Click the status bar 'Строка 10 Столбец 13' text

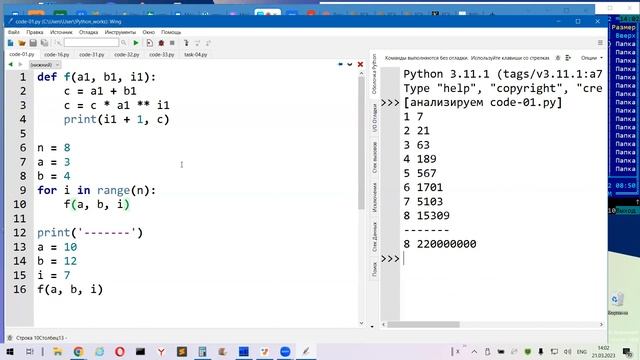click(x=40, y=338)
